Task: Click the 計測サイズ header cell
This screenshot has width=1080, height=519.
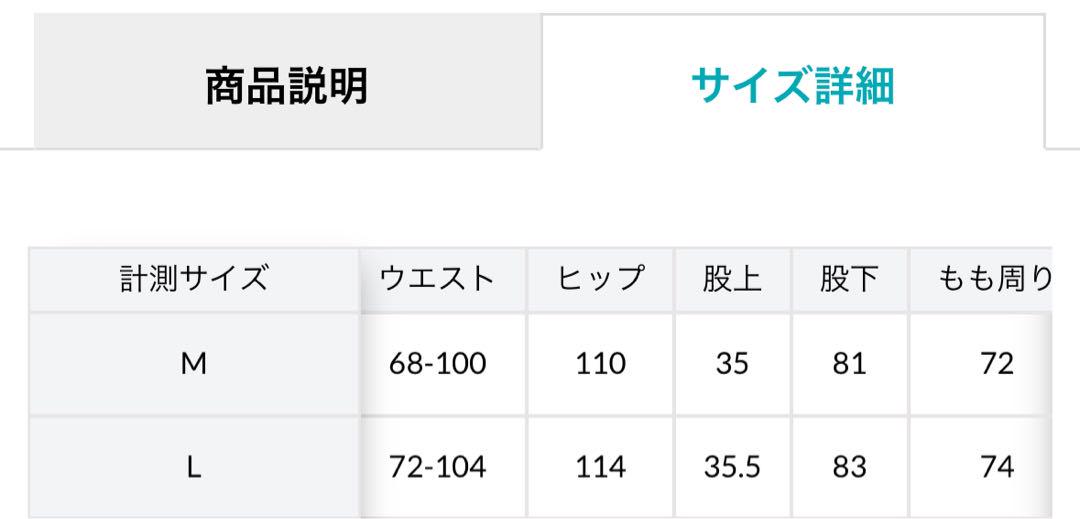Action: tap(194, 280)
